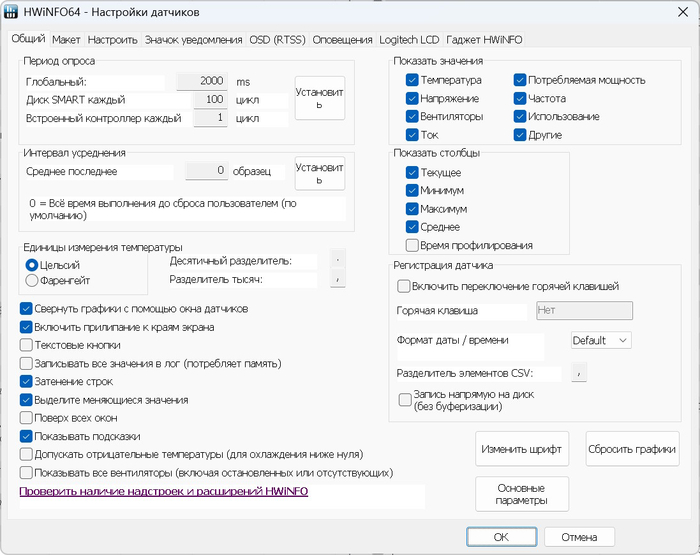This screenshot has width=700, height=555.
Task: Switch to the Оповещения tab
Action: (x=343, y=40)
